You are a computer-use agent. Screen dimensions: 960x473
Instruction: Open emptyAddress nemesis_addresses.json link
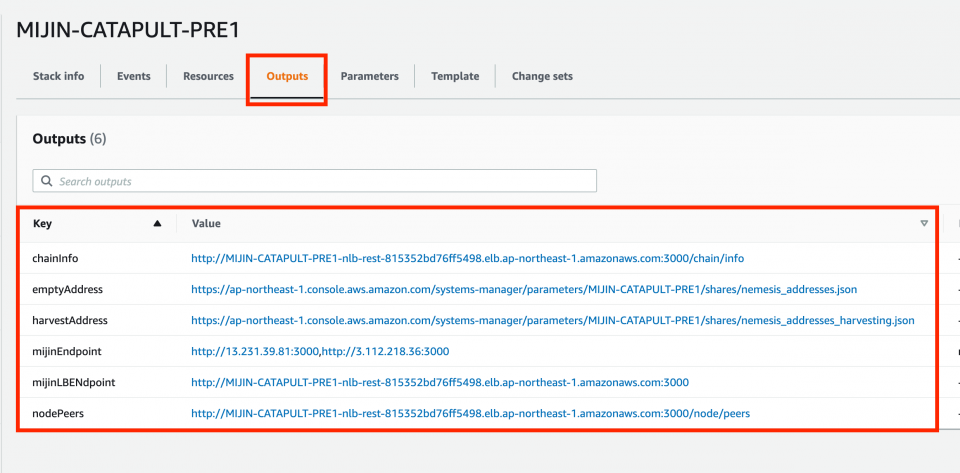click(523, 289)
